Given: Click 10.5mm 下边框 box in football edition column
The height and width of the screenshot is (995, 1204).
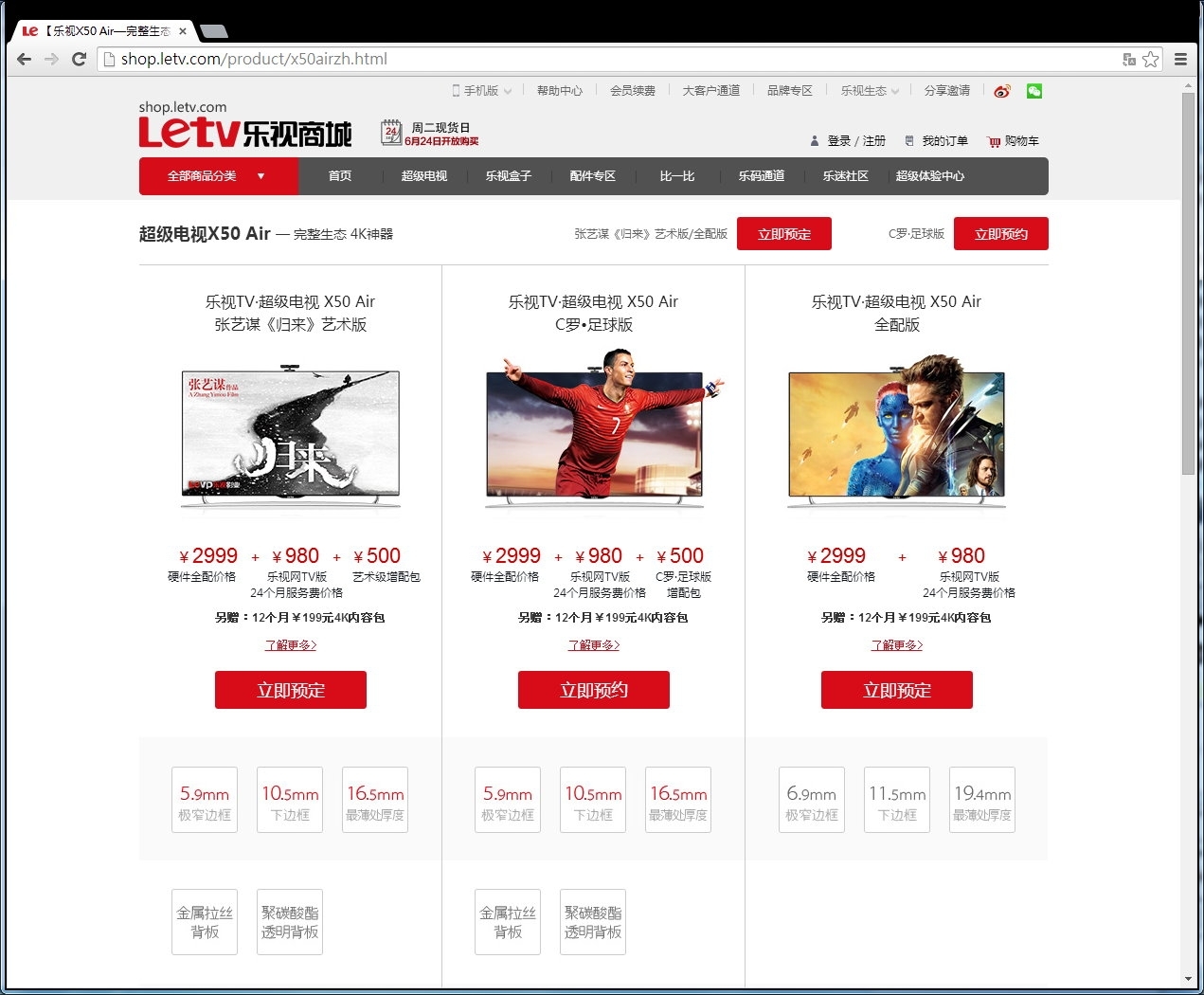Looking at the screenshot, I should click(593, 800).
